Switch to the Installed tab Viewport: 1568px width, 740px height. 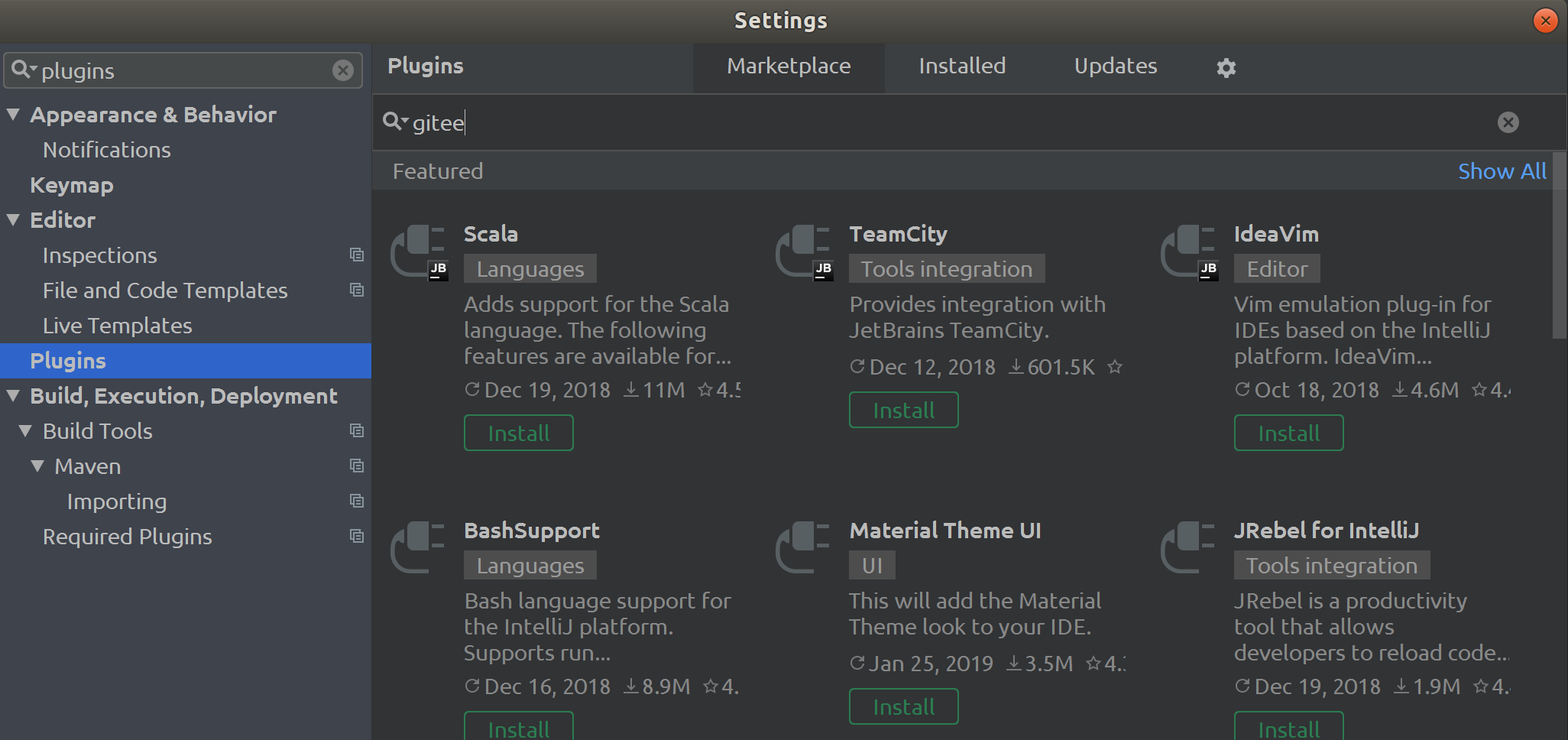point(961,67)
